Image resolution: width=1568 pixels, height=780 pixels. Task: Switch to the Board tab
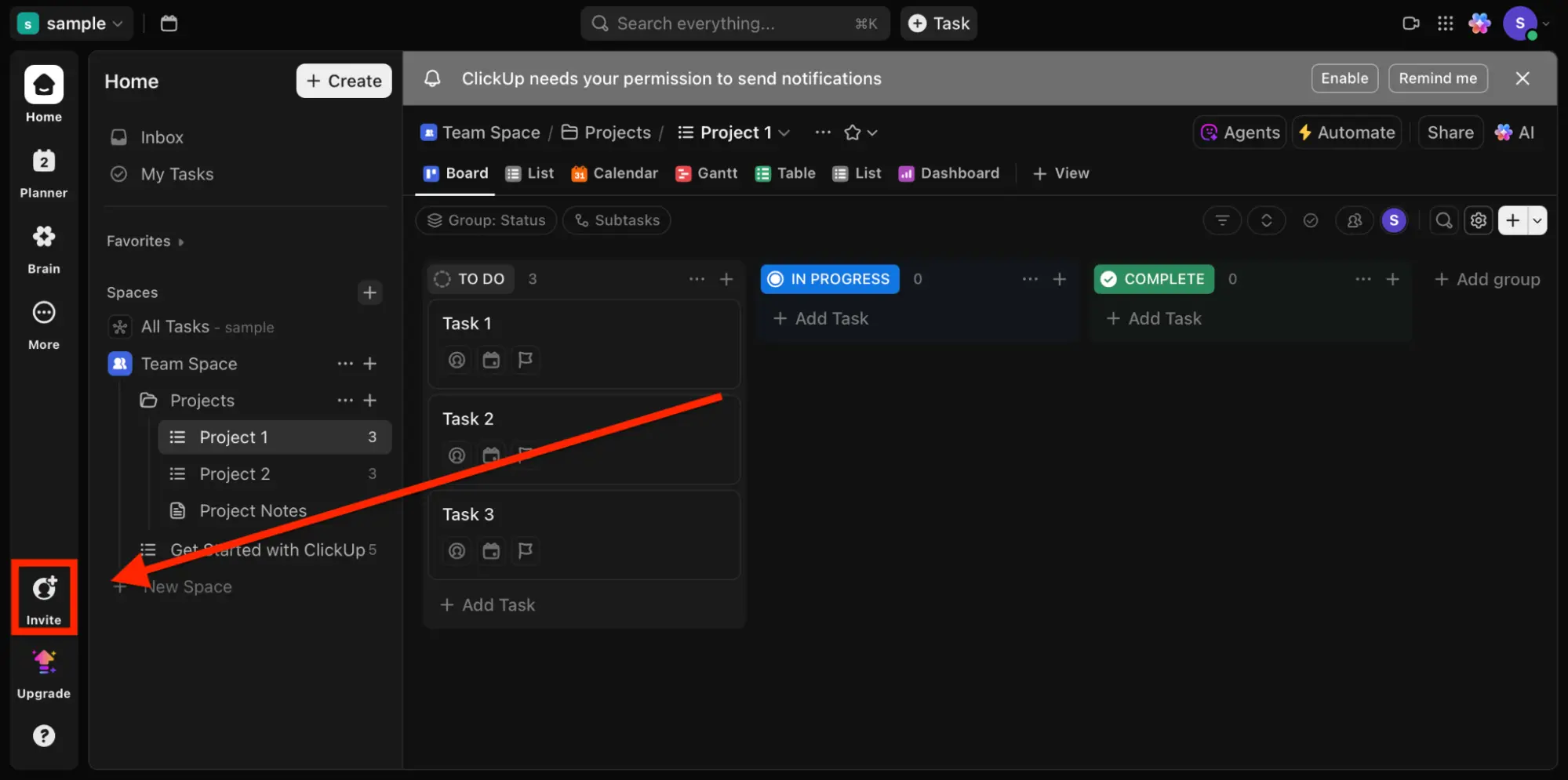pyautogui.click(x=456, y=173)
